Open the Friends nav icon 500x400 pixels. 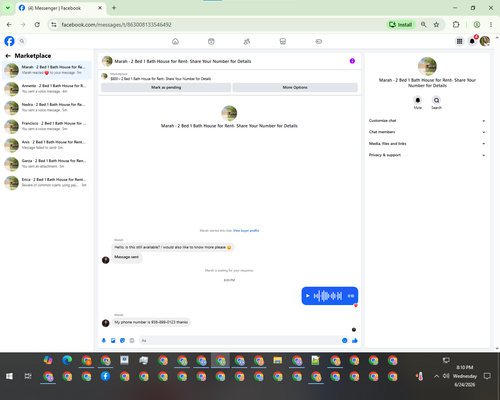247,41
